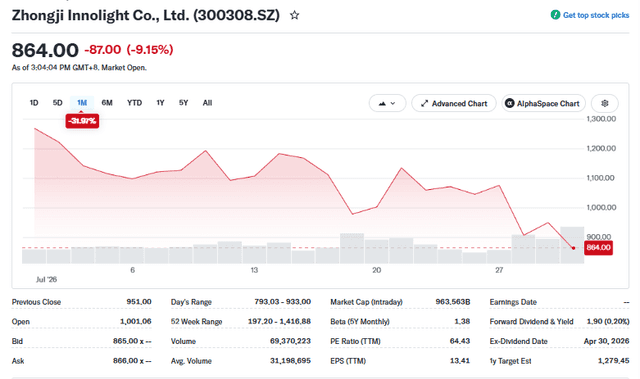Click the -31.97% change badge
The width and height of the screenshot is (640, 379).
coord(82,121)
